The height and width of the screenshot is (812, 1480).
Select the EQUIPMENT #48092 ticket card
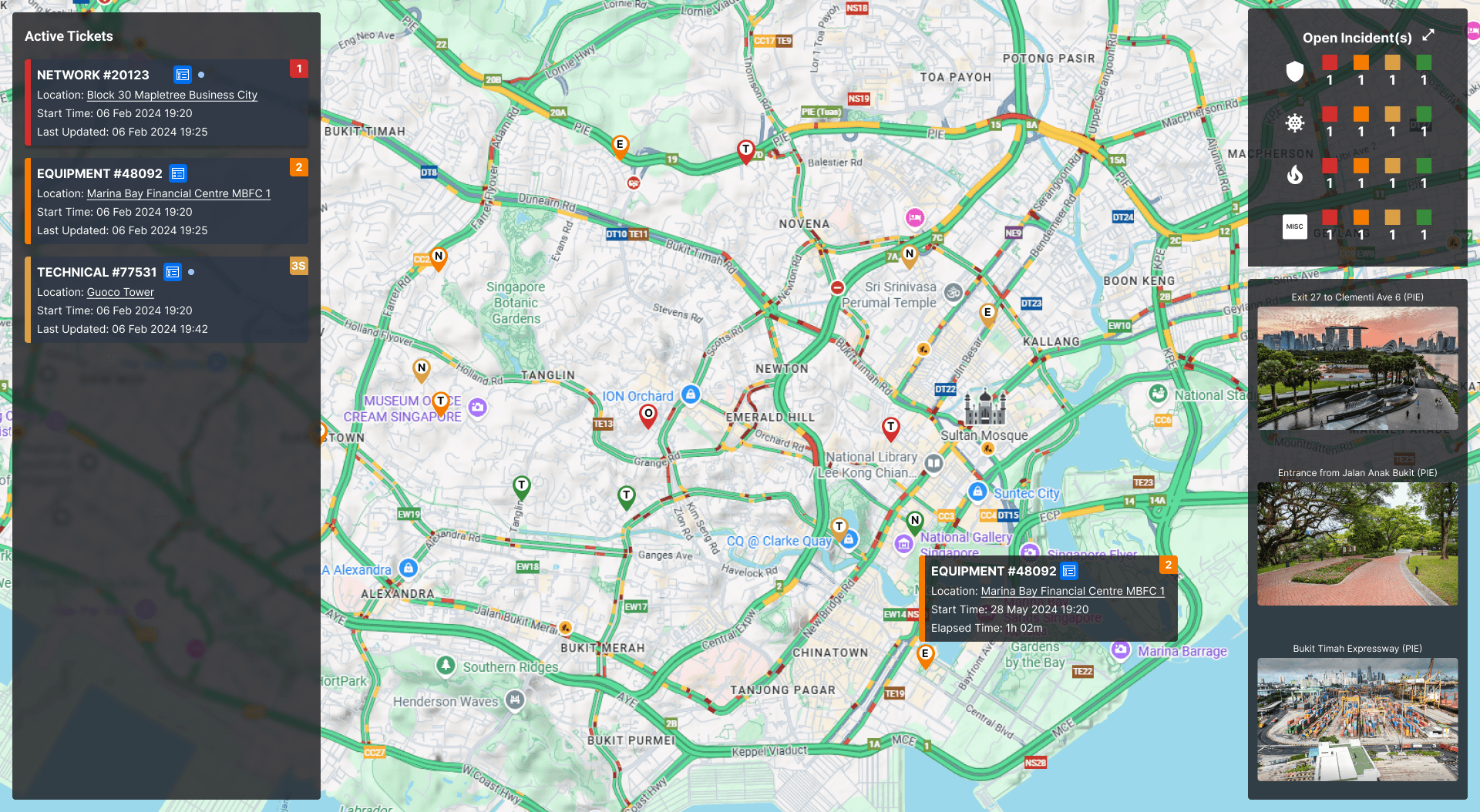coord(166,202)
